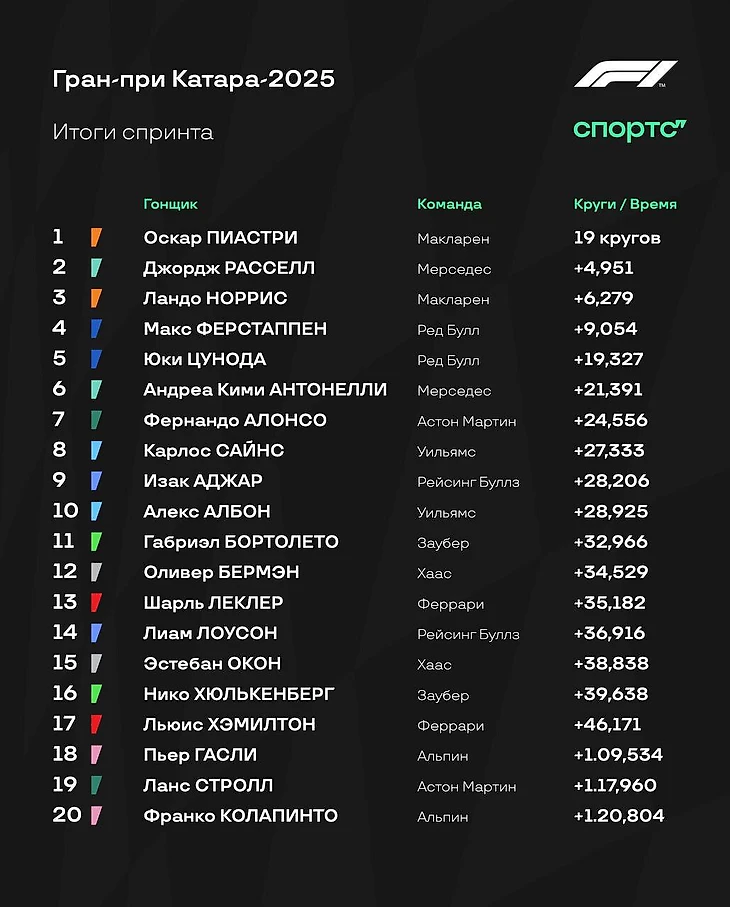
Task: Click the green Sports logo
Action: (630, 130)
